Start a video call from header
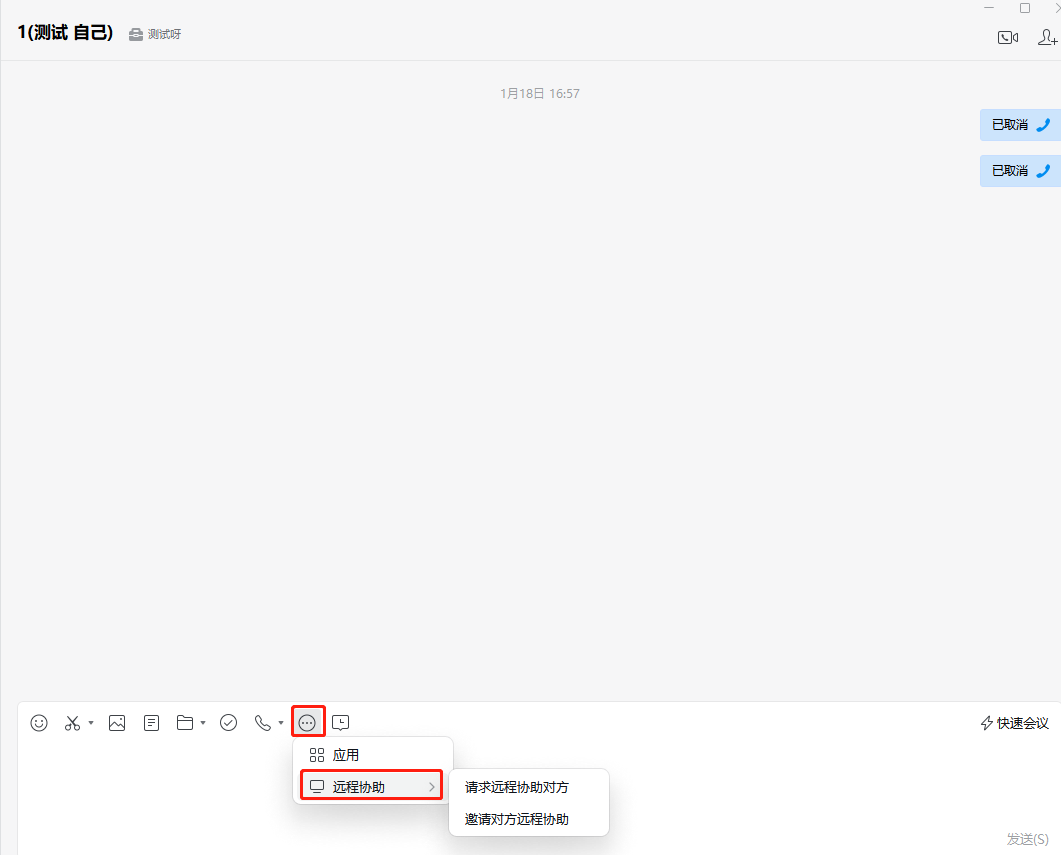Screen dimensions: 1061x855 click(1007, 38)
